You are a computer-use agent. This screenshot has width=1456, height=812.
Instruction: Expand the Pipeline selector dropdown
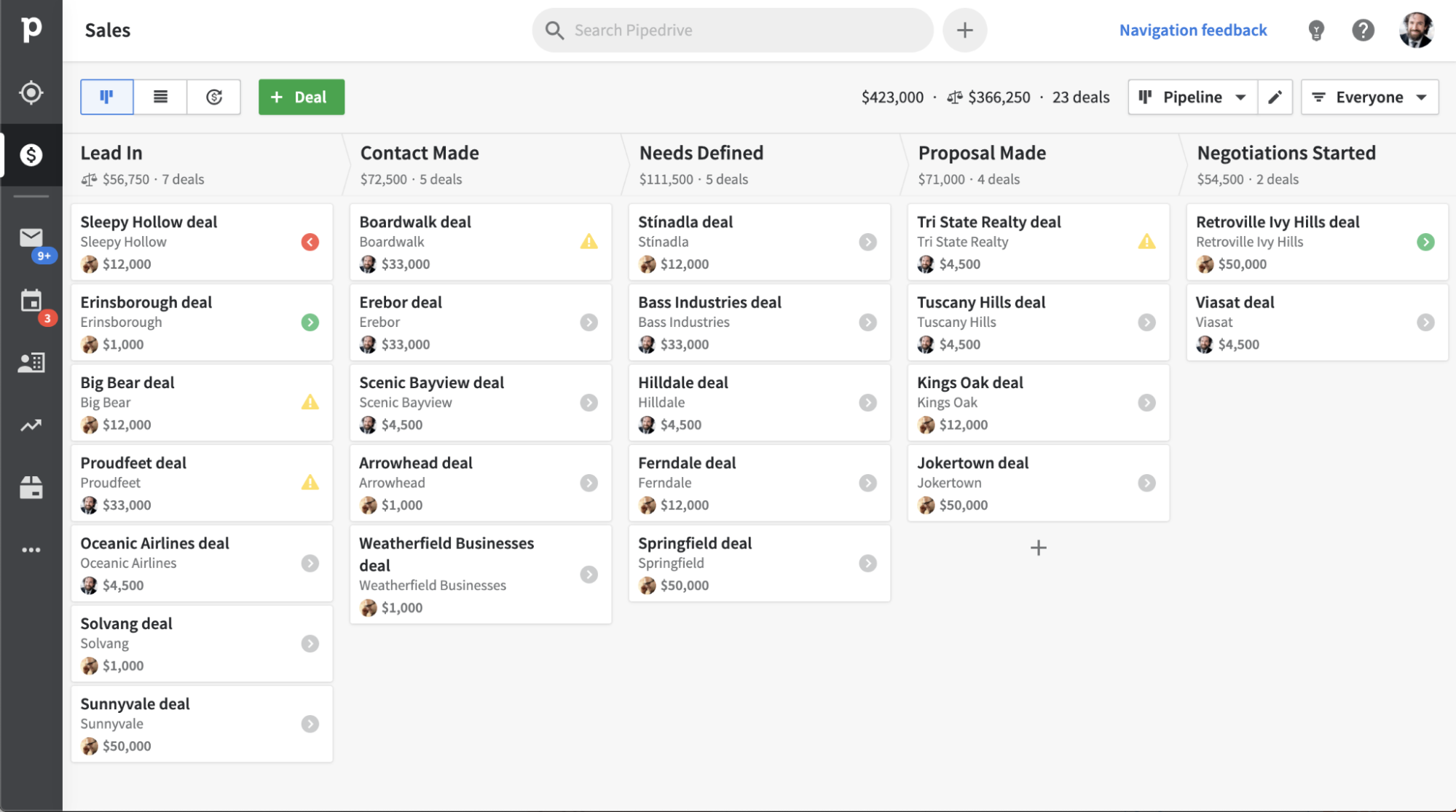pos(1193,97)
